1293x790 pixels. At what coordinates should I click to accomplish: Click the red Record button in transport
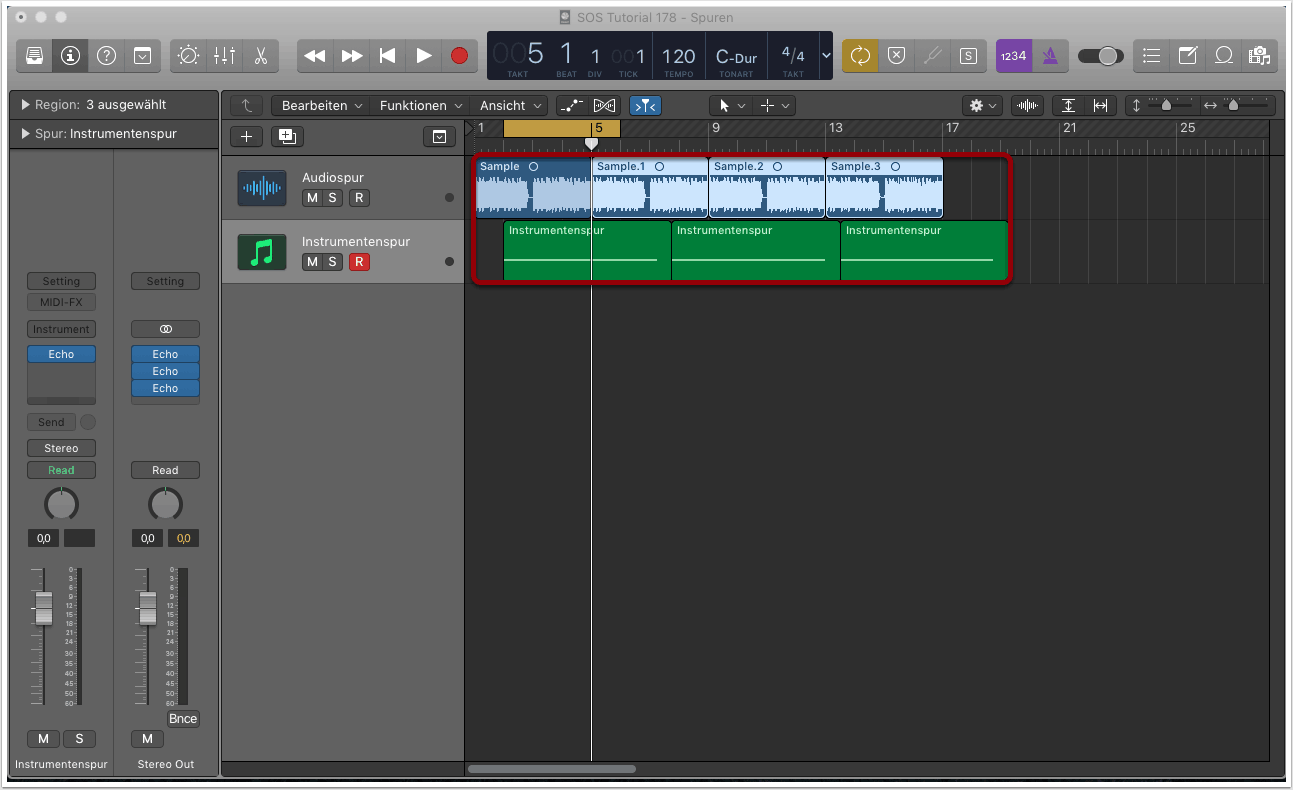click(459, 56)
